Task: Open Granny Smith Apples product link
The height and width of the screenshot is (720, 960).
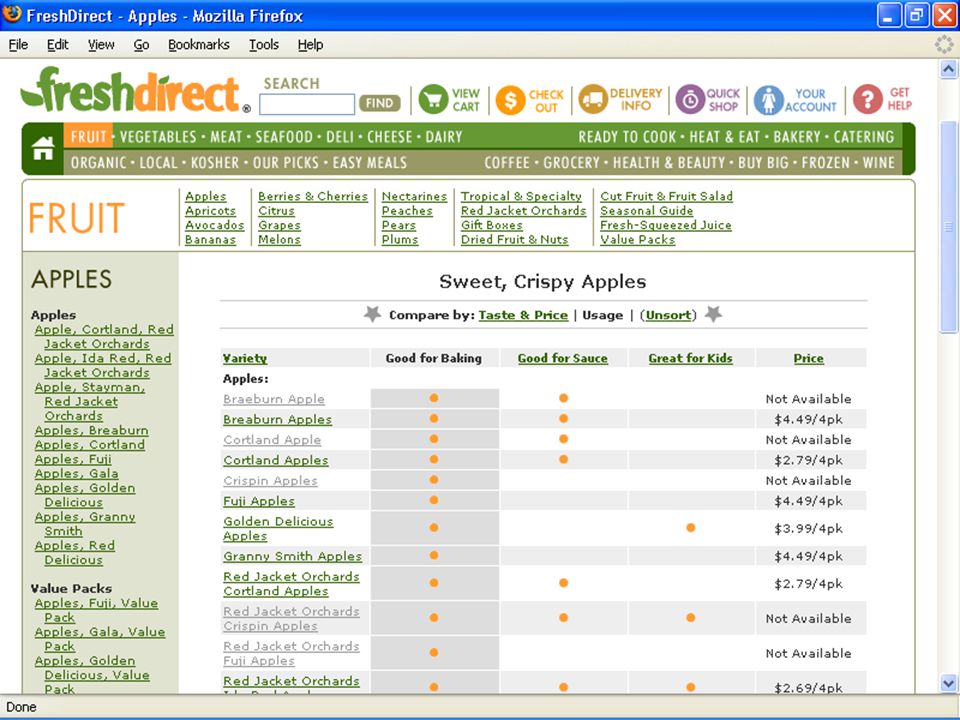Action: 293,557
